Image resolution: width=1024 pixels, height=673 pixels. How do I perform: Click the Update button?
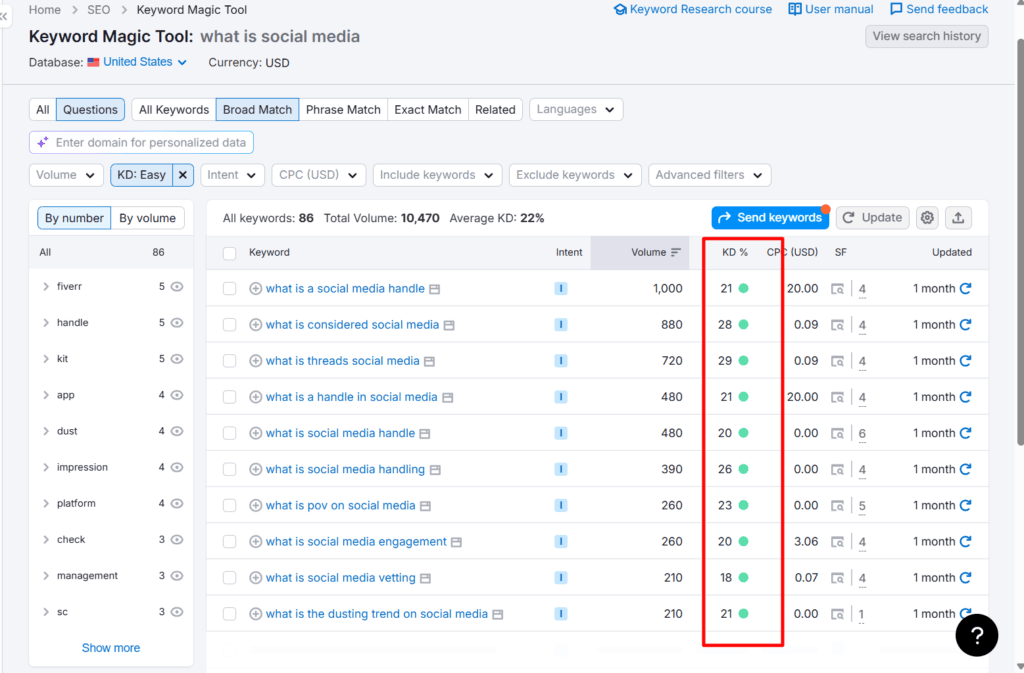tap(872, 218)
